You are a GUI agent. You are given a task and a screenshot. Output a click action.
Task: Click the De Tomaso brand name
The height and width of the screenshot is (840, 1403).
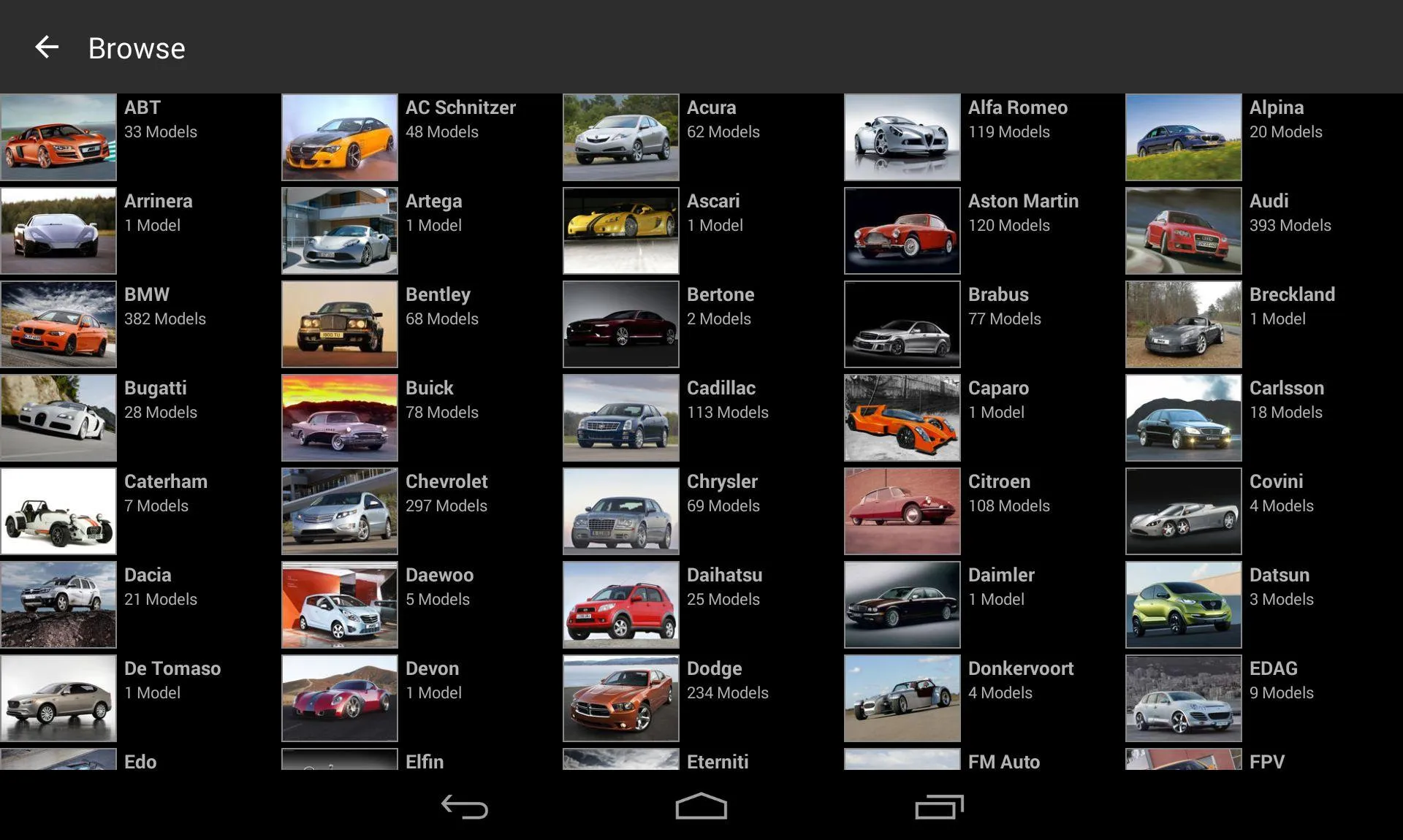tap(172, 668)
